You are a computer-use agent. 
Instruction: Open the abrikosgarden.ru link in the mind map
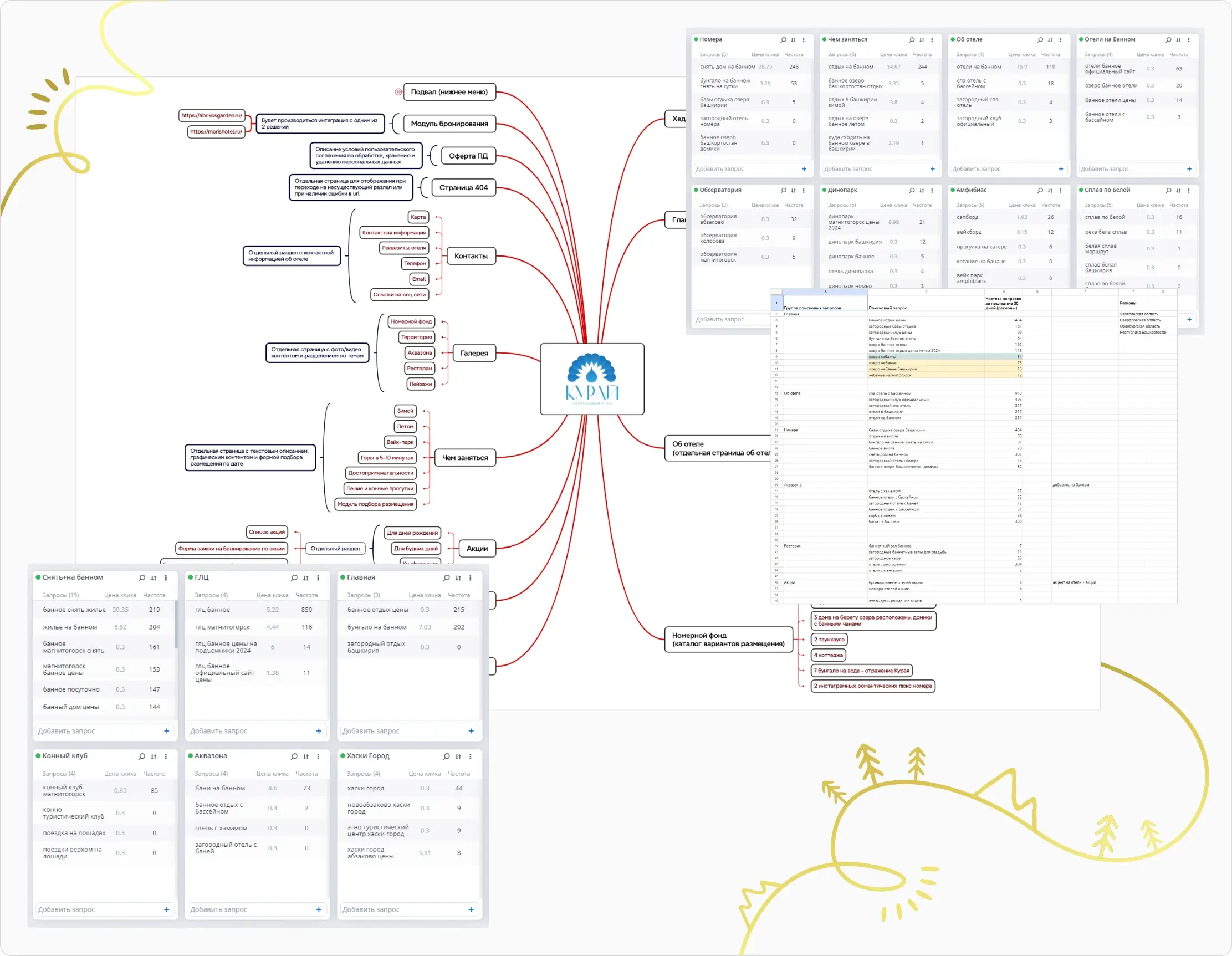(212, 116)
